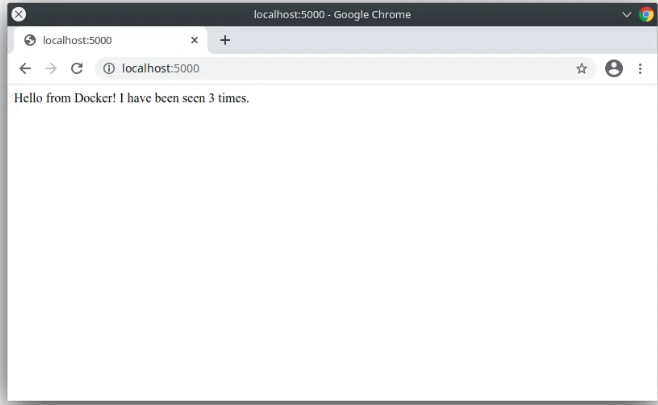Screen dimensions: 658x405
Task: Bookmark this page with the star icon
Action: point(581,68)
